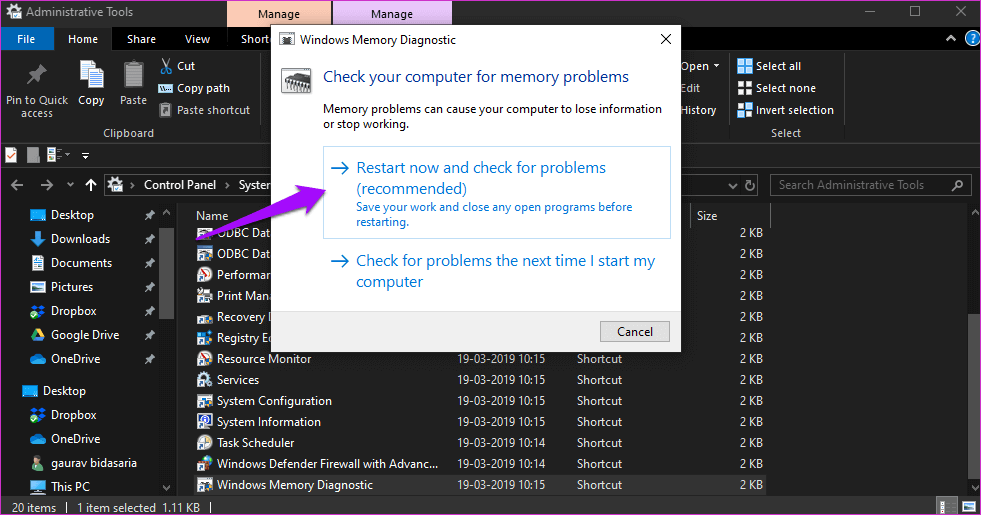Viewport: 981px width, 515px height.
Task: Click the Paste ribbon icon
Action: (133, 75)
